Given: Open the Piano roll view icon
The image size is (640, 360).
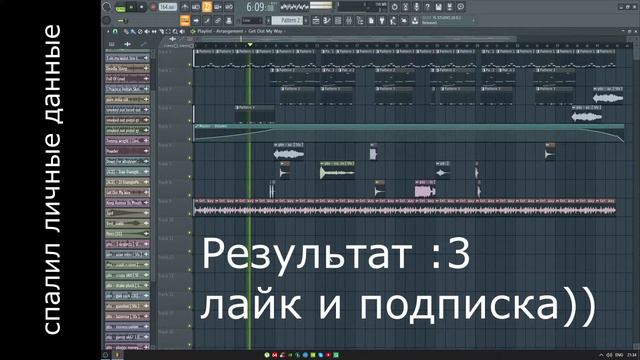Looking at the screenshot, I should click(x=327, y=20).
